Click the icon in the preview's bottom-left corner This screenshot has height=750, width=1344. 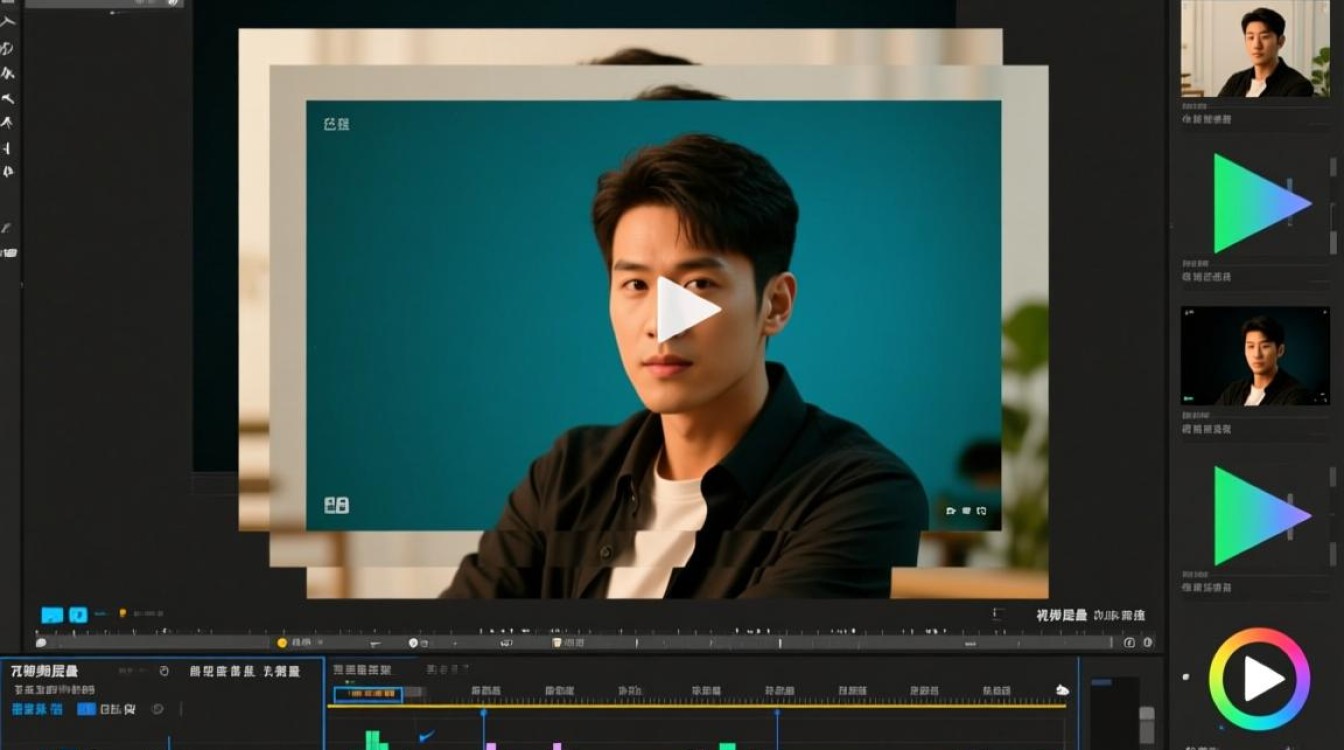coord(337,505)
